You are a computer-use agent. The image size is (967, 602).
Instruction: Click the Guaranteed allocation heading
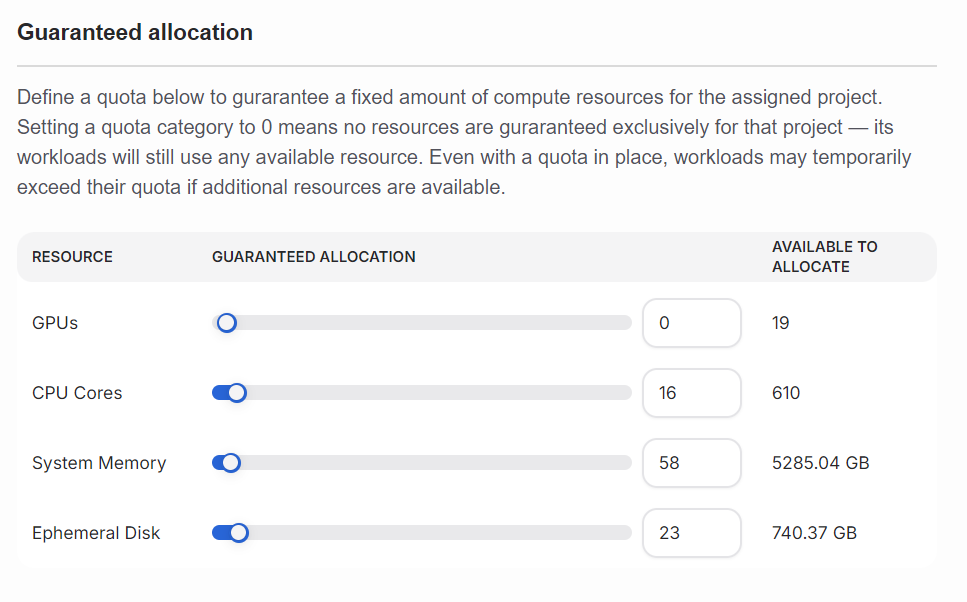[134, 32]
